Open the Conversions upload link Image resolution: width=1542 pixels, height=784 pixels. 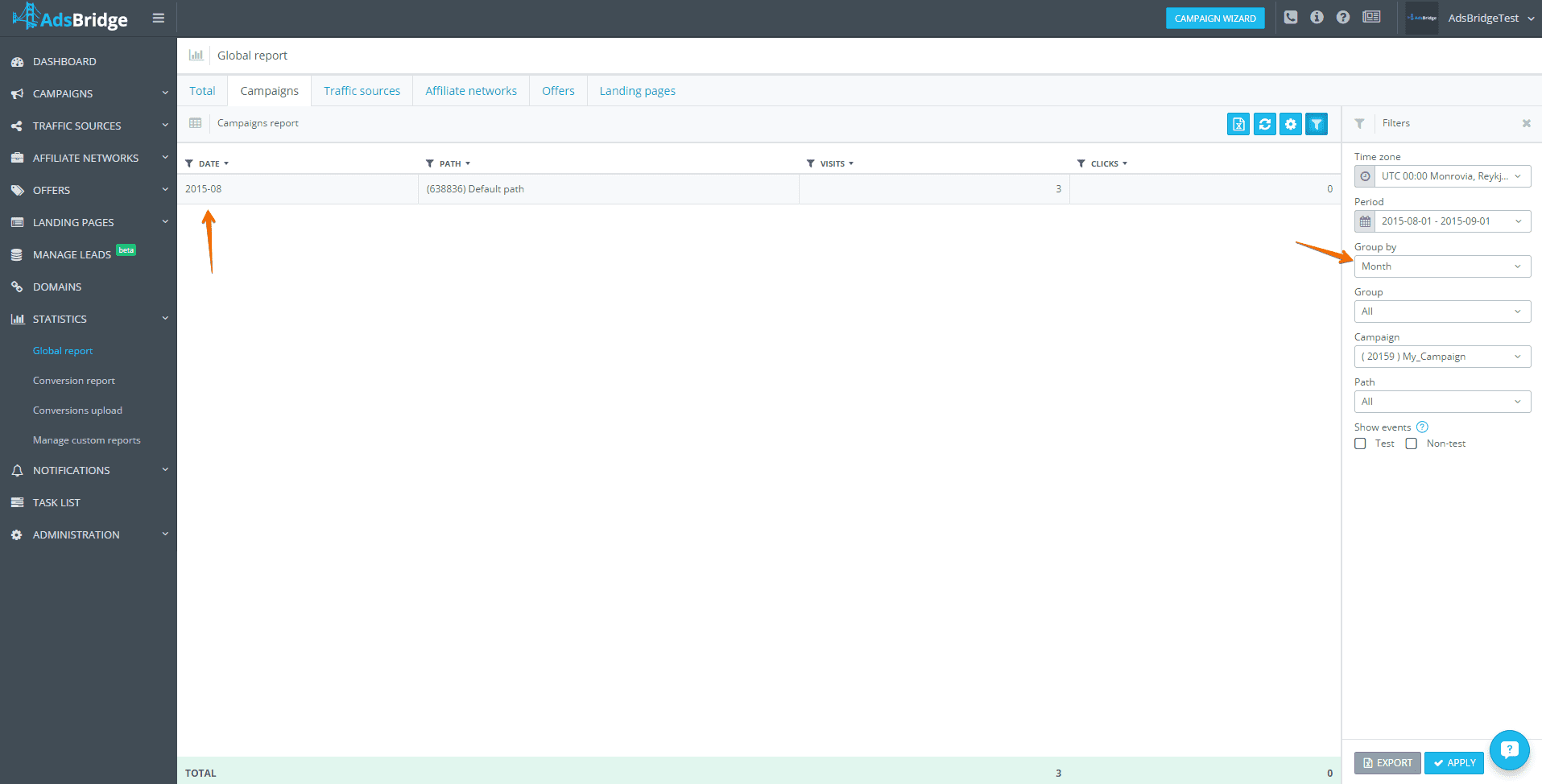coord(77,411)
